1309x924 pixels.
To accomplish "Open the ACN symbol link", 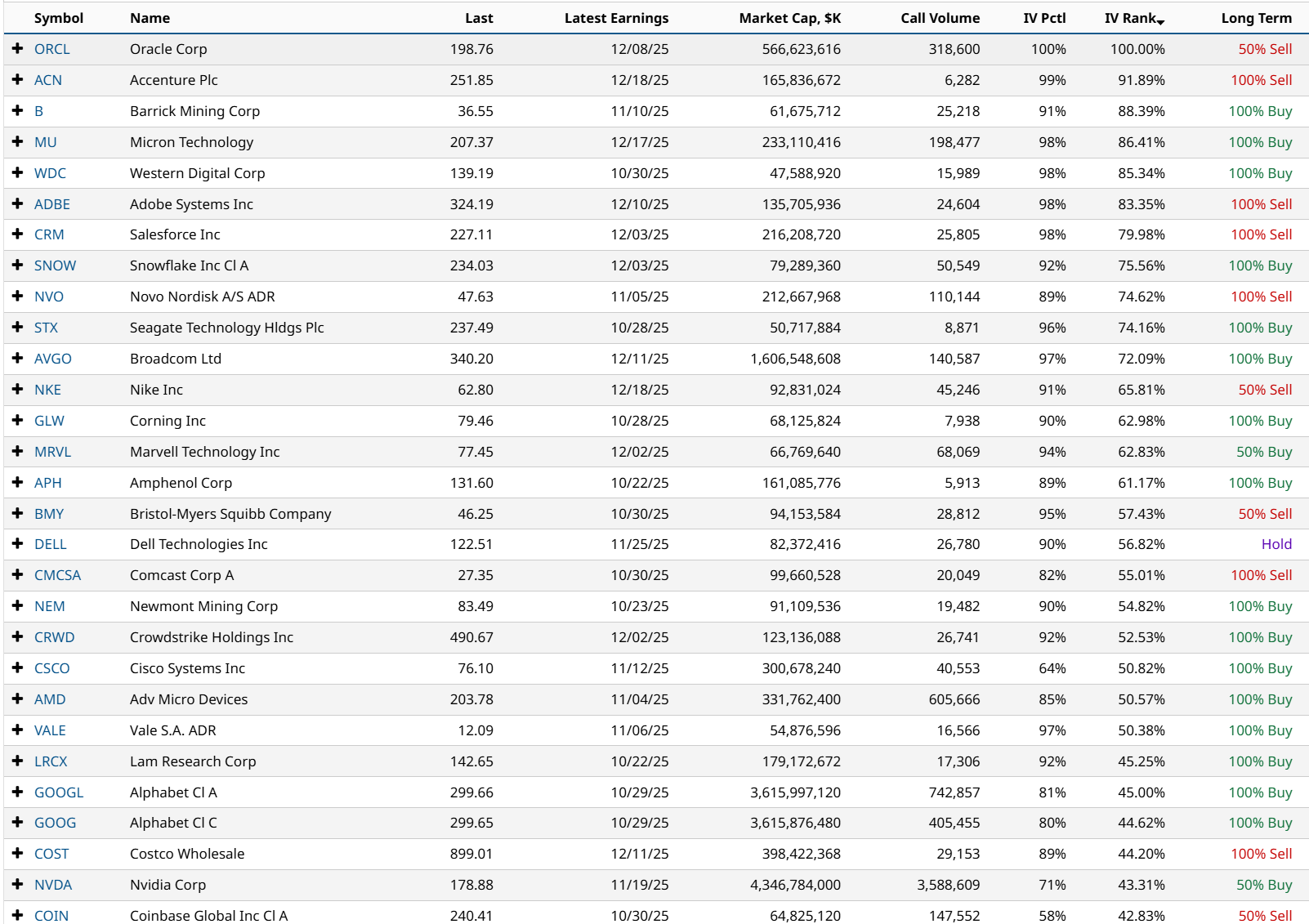I will point(48,80).
